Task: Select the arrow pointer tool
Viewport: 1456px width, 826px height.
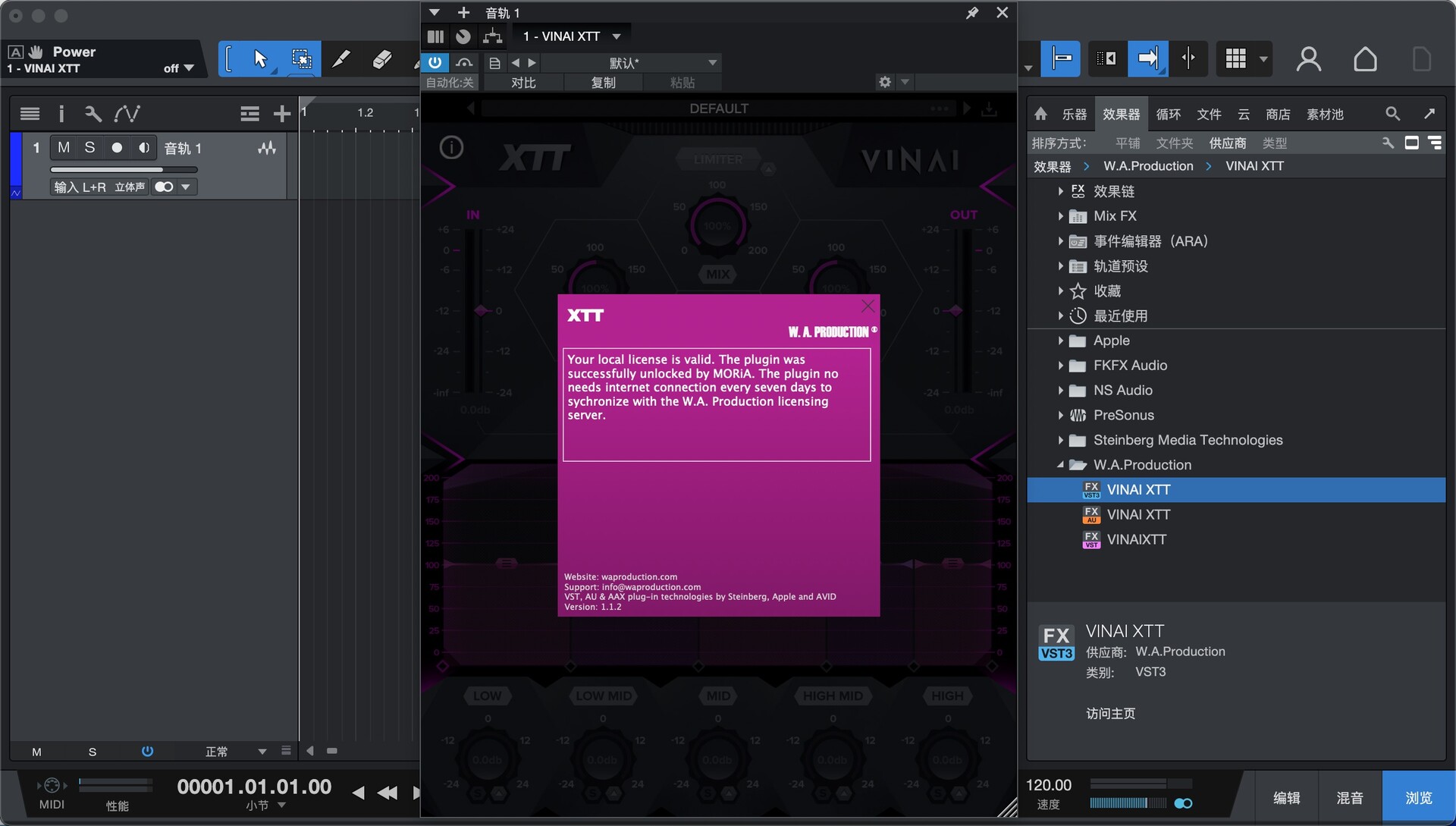Action: pyautogui.click(x=260, y=59)
